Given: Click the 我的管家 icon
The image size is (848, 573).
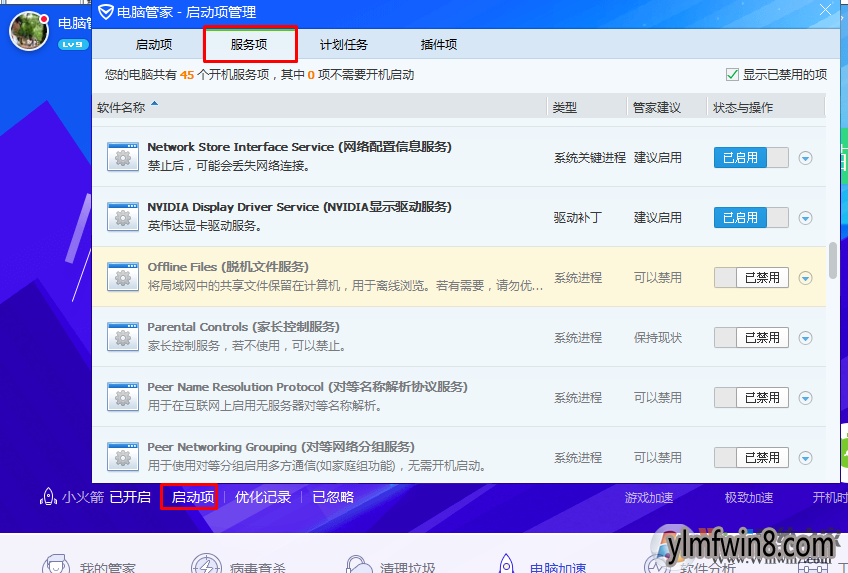Looking at the screenshot, I should 56,563.
